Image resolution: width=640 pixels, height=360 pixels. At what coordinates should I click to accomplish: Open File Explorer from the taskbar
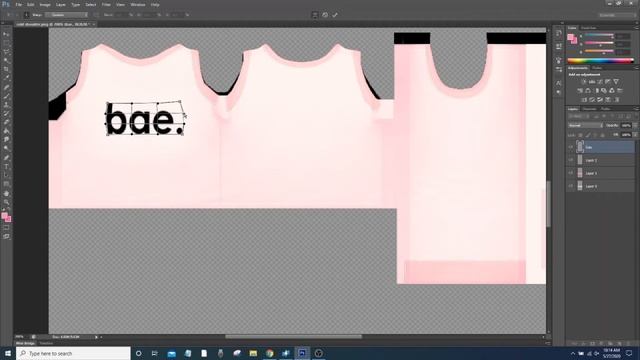pyautogui.click(x=253, y=353)
